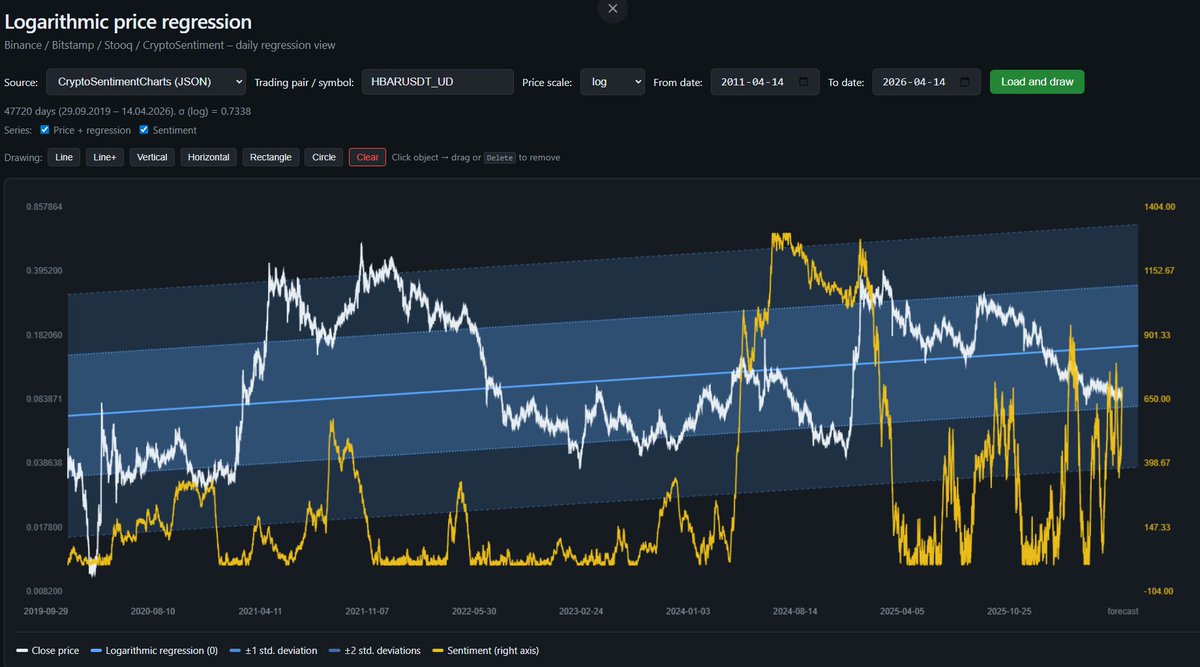The image size is (1200, 667).
Task: Select the Rectangle drawing tool
Action: [271, 157]
